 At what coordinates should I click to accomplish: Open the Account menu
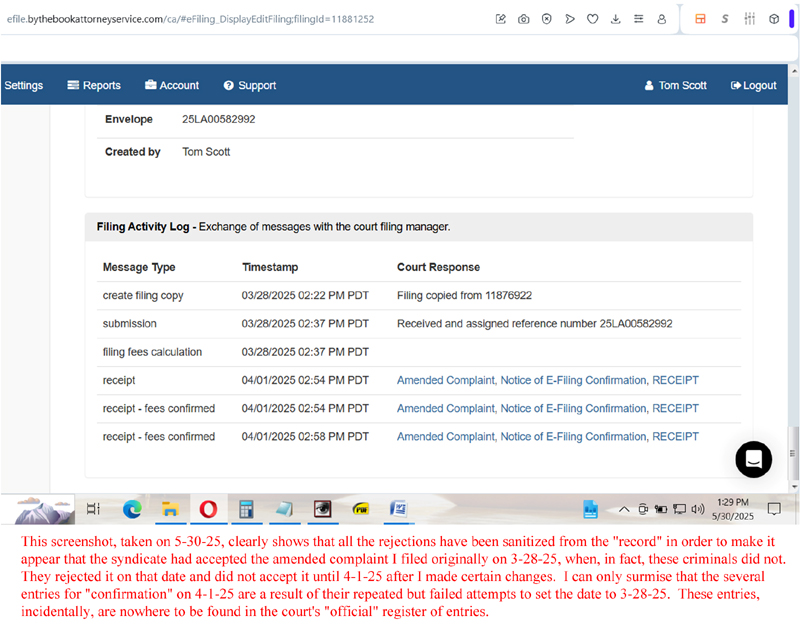click(171, 85)
